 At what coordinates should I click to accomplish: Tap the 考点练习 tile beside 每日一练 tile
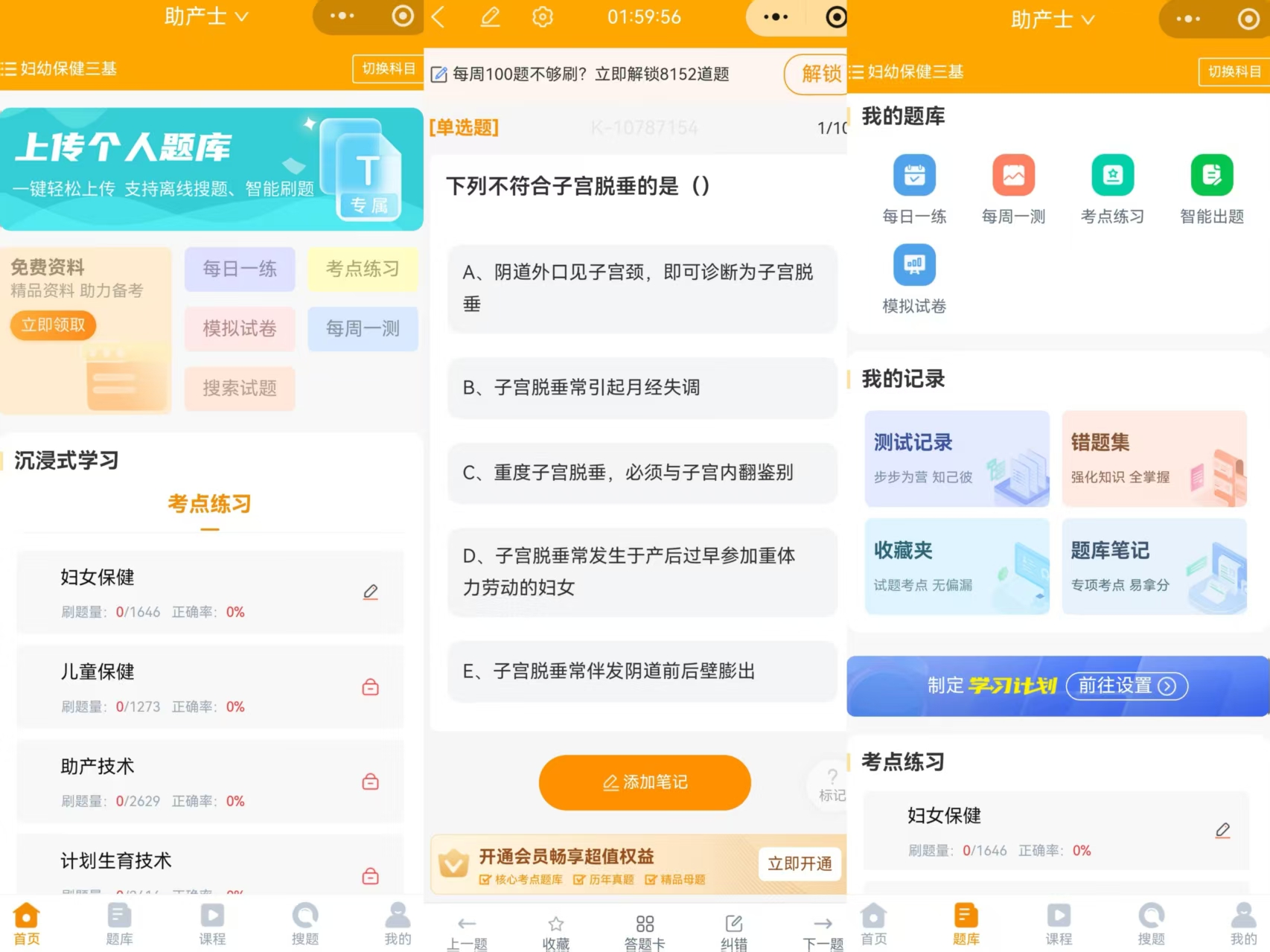coord(363,269)
